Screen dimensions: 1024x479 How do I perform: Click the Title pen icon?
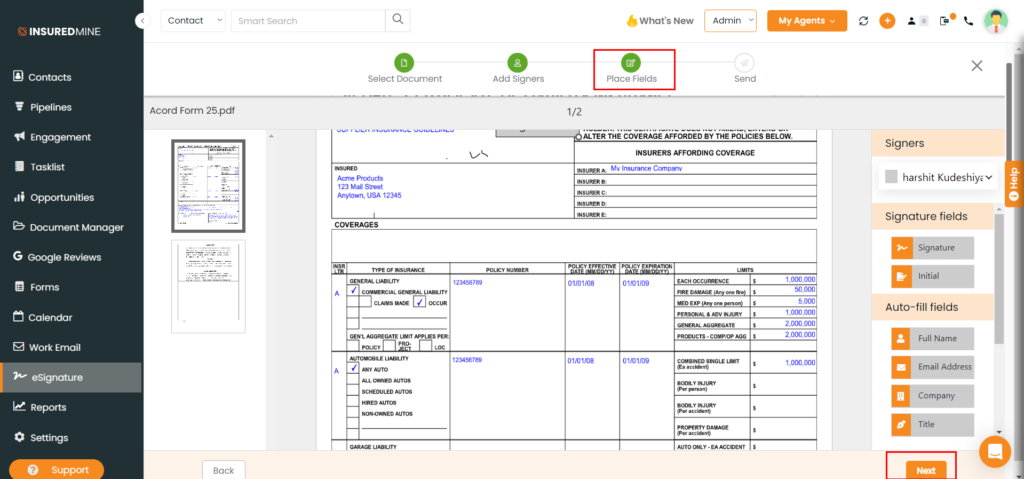[x=901, y=425]
